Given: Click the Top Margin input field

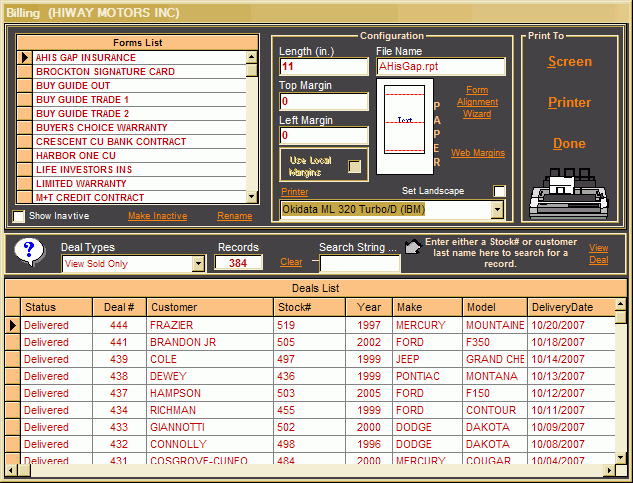Looking at the screenshot, I should pos(324,101).
